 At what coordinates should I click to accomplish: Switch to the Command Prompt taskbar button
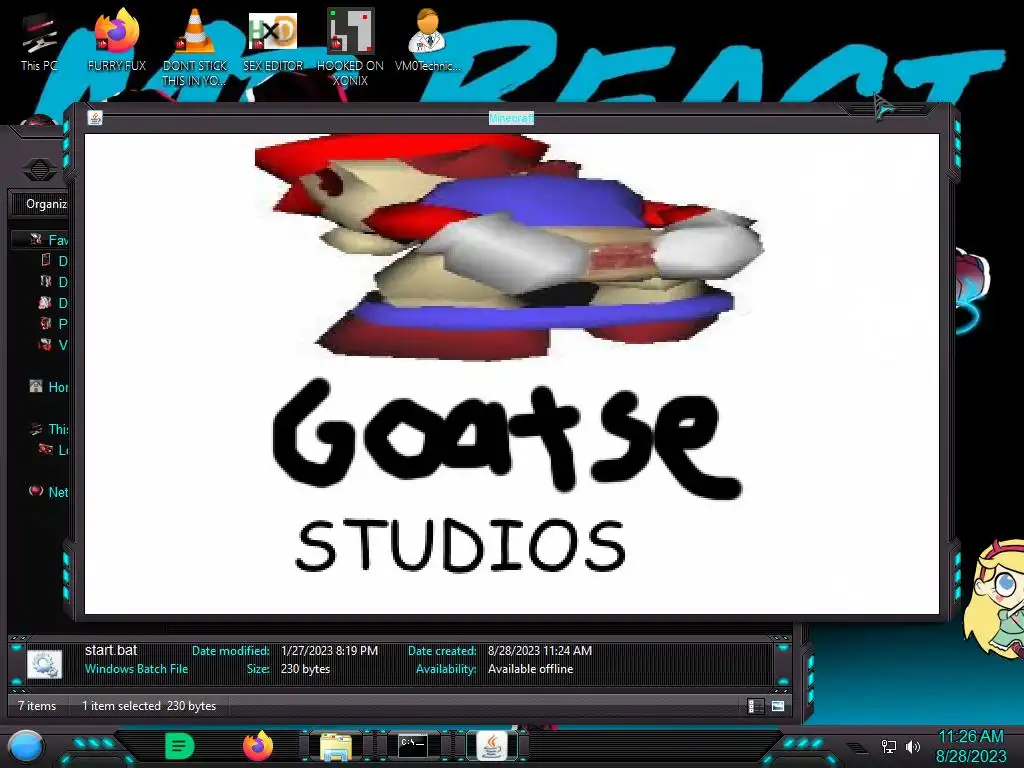[413, 745]
